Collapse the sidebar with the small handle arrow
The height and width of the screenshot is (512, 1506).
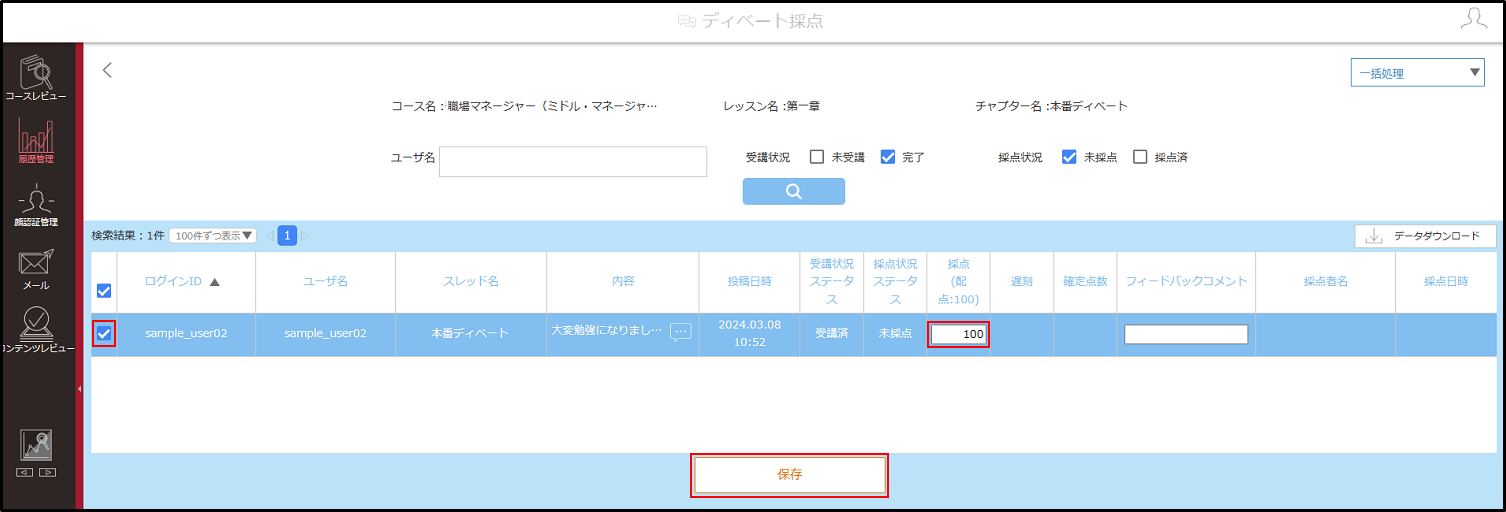(79, 387)
